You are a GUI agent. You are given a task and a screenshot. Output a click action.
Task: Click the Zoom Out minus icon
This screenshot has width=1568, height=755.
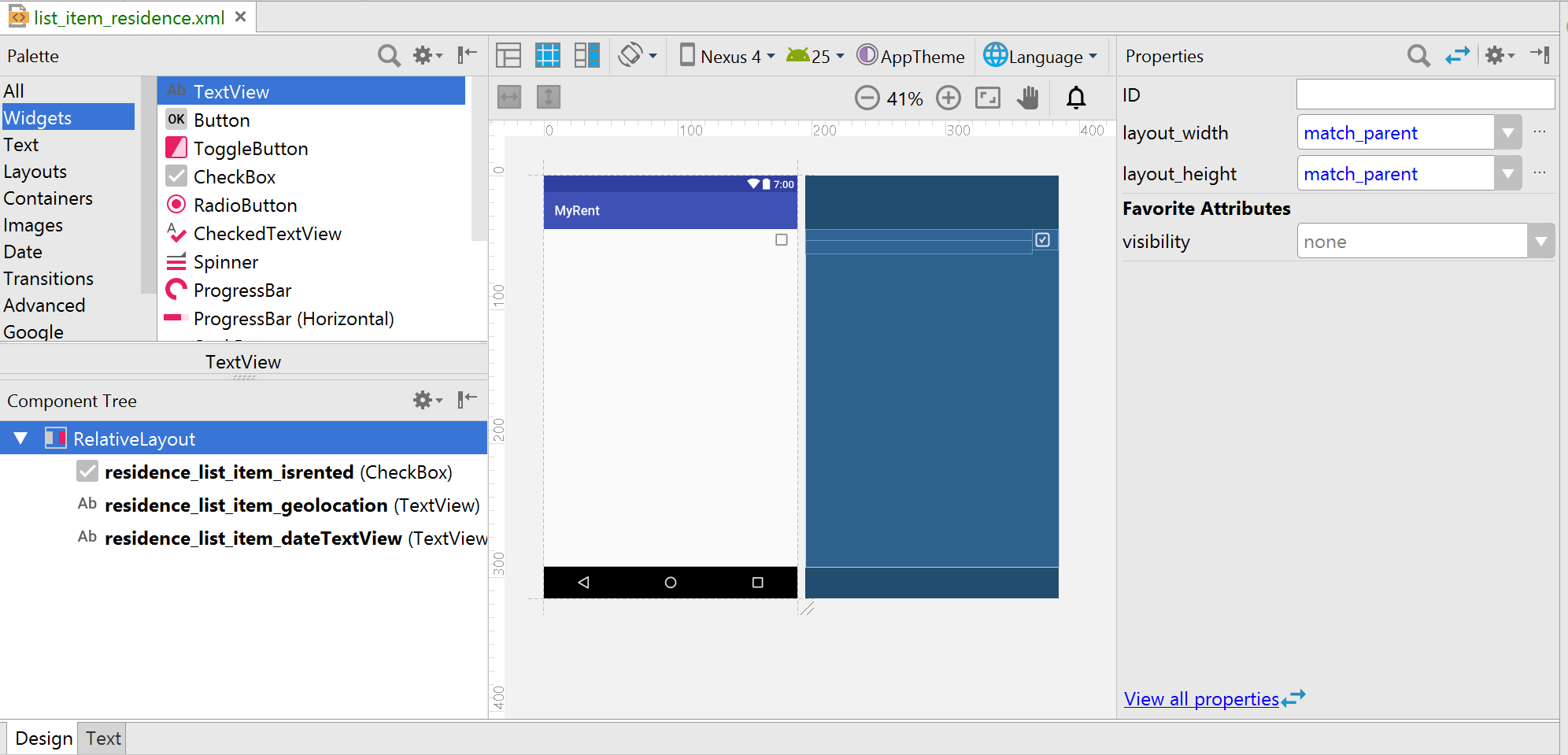click(x=867, y=98)
